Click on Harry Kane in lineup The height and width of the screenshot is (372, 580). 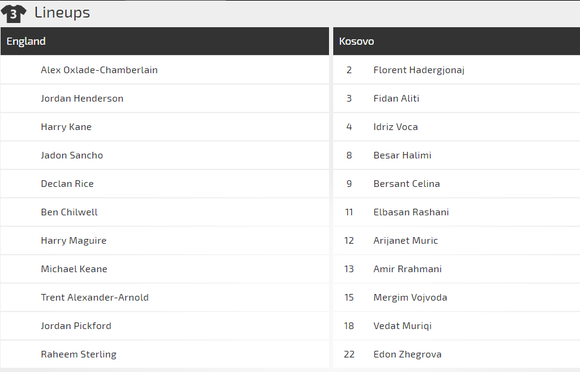pyautogui.click(x=66, y=127)
